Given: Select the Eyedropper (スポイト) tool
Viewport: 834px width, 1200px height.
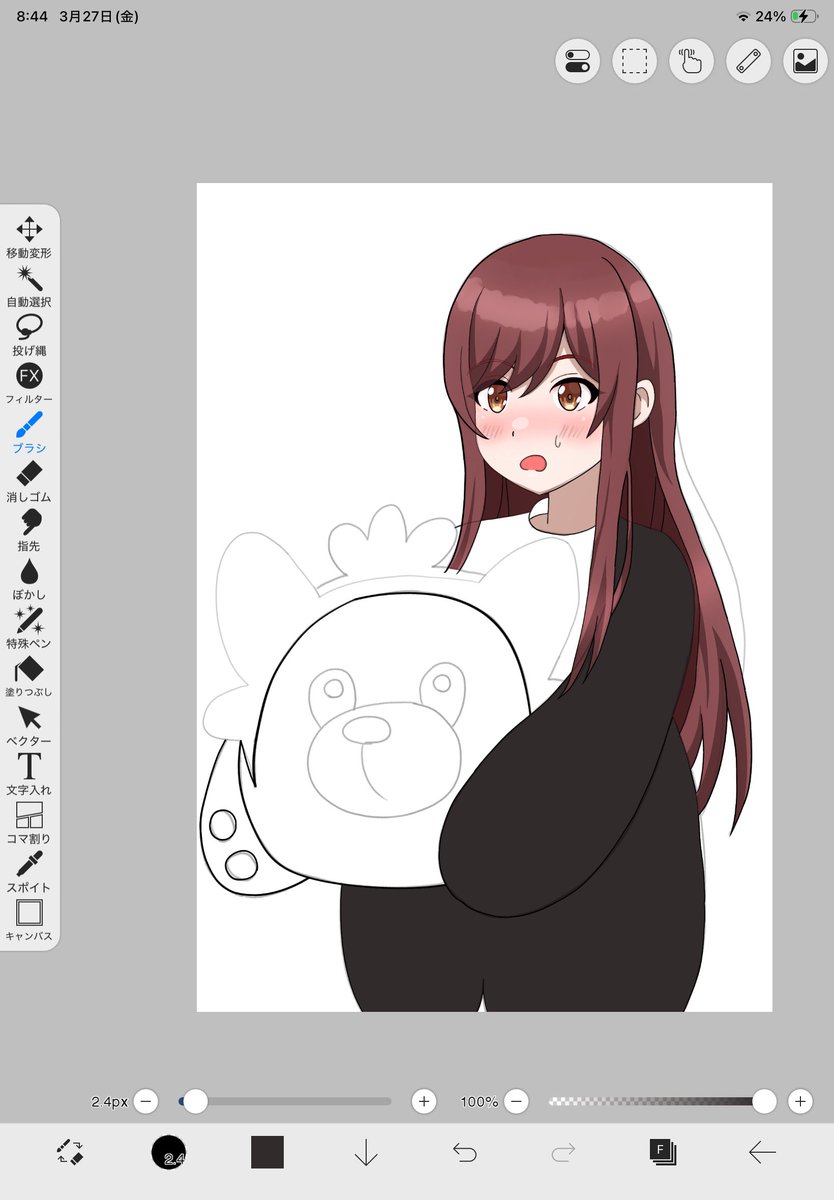Looking at the screenshot, I should (x=29, y=871).
